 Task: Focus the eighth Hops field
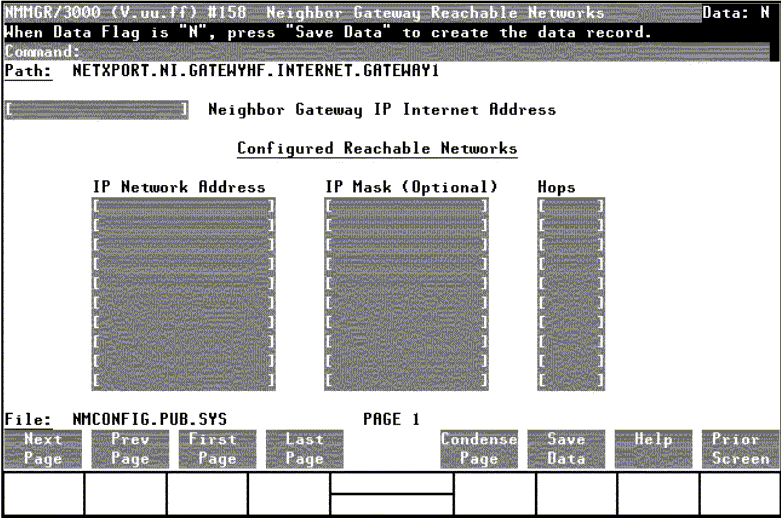[571, 342]
